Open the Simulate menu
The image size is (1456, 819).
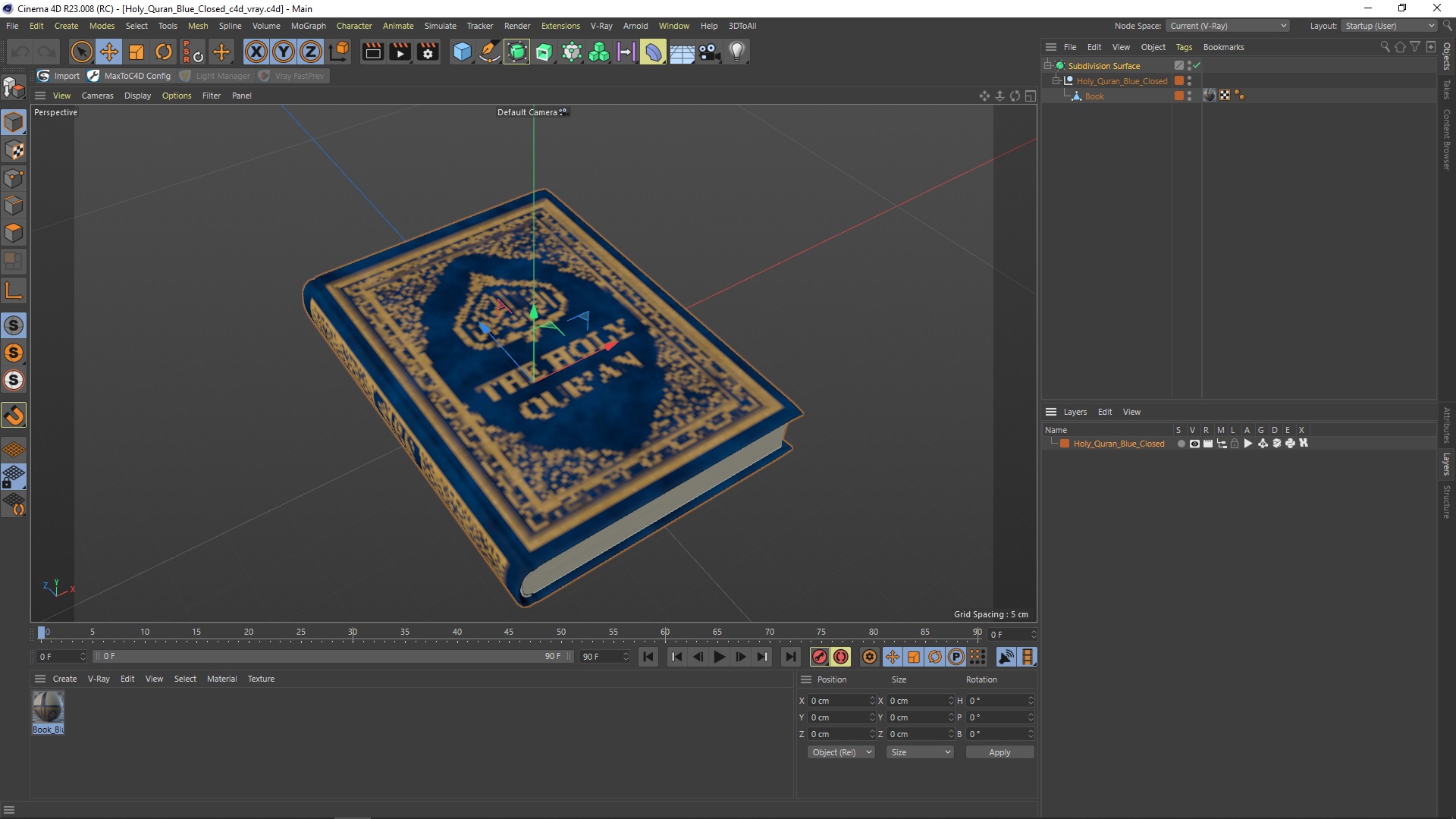tap(440, 26)
